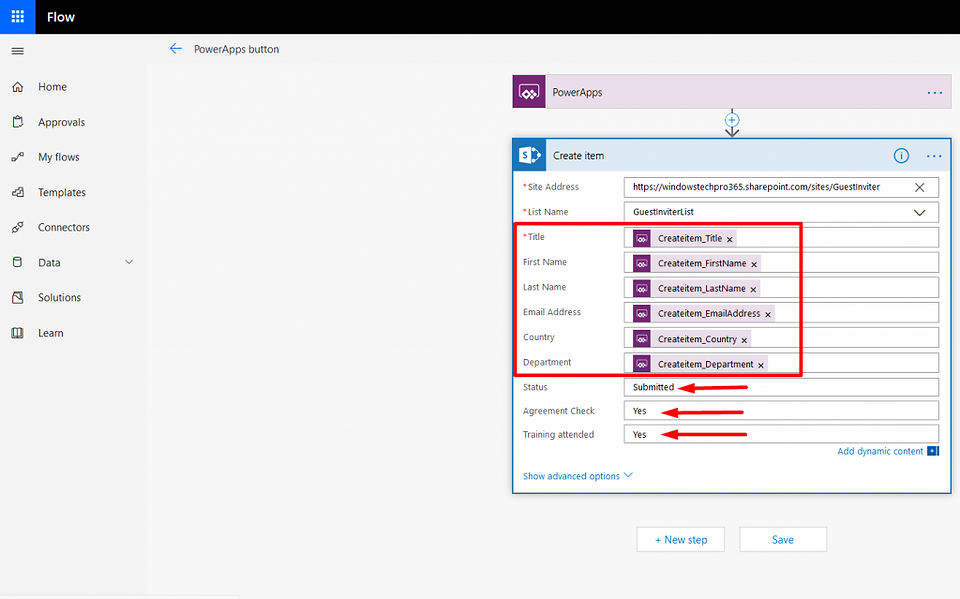
Task: Select the Createitem_EmailAddress dynamic token
Action: tap(703, 314)
